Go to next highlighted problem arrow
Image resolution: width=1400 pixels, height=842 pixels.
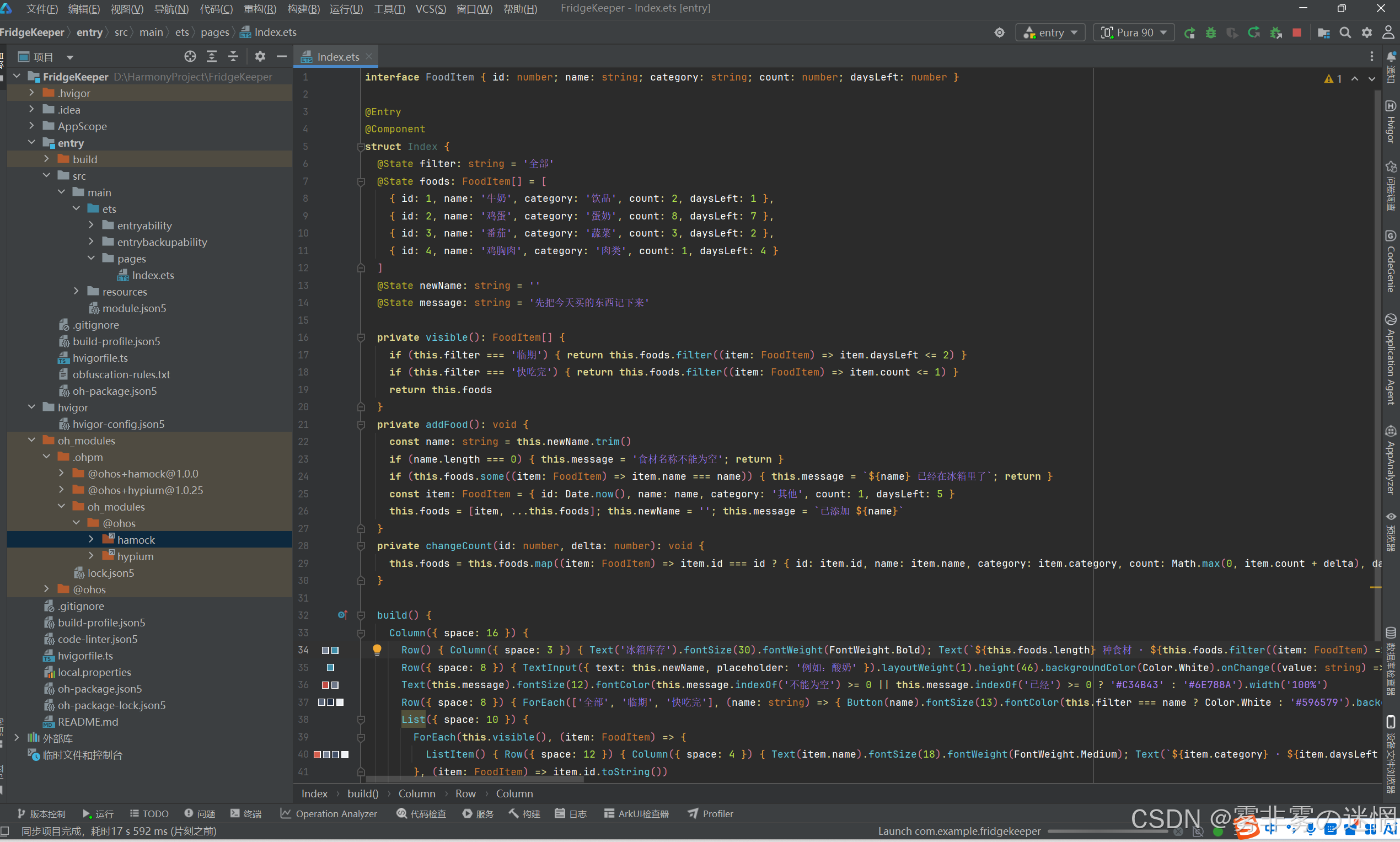pyautogui.click(x=1372, y=79)
